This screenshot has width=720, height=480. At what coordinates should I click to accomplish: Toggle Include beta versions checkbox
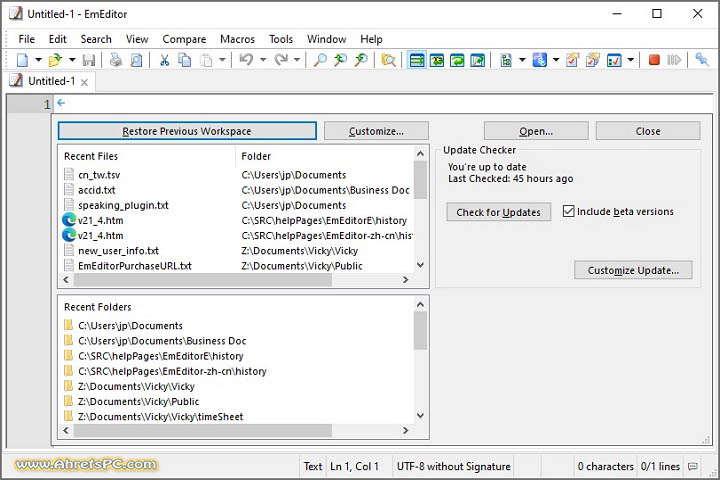[568, 211]
